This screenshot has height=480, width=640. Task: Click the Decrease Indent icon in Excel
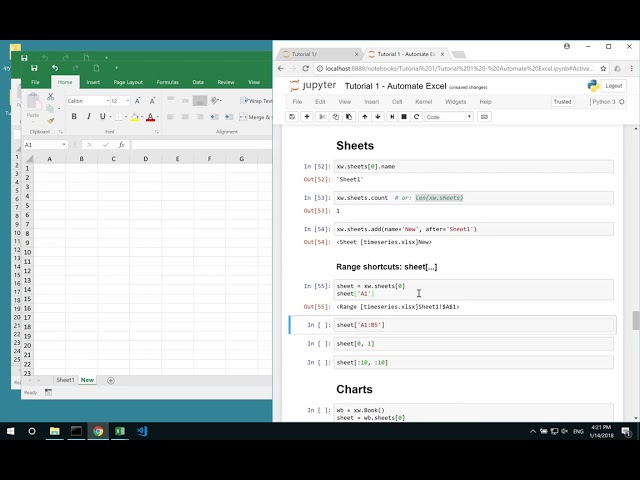214,117
